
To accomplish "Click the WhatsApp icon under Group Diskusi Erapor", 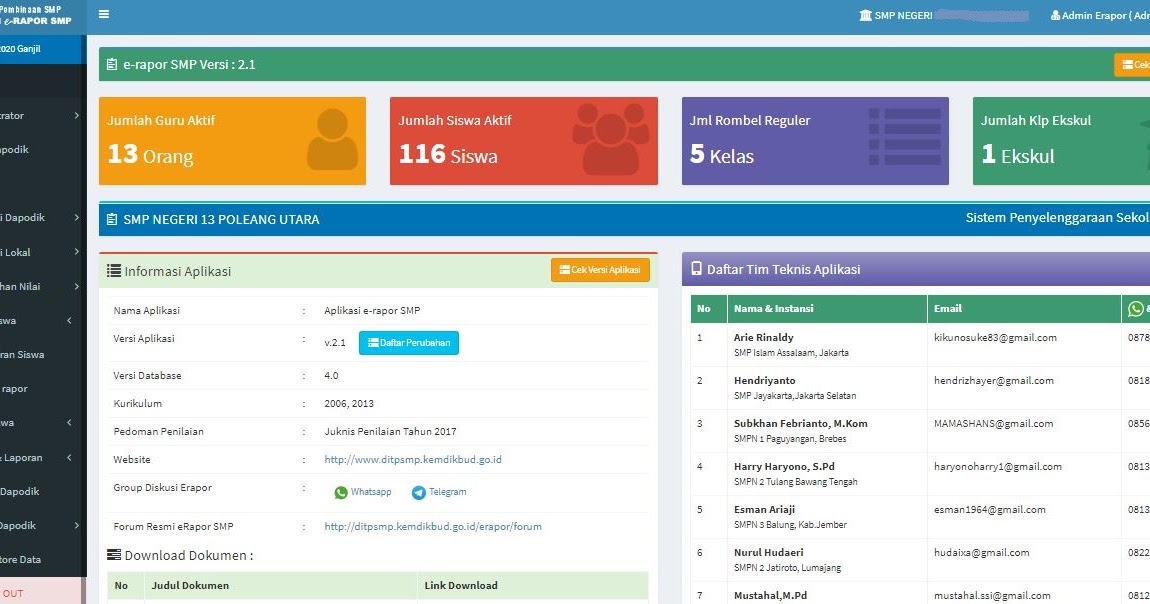I will pos(341,491).
